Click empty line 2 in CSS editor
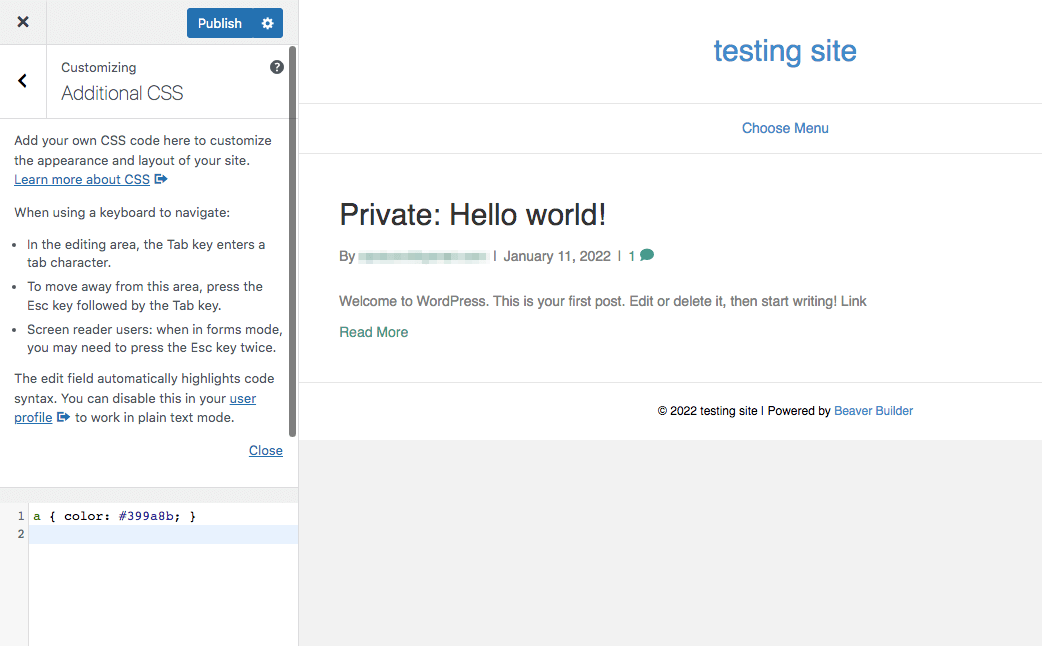Image resolution: width=1042 pixels, height=646 pixels. click(x=160, y=535)
